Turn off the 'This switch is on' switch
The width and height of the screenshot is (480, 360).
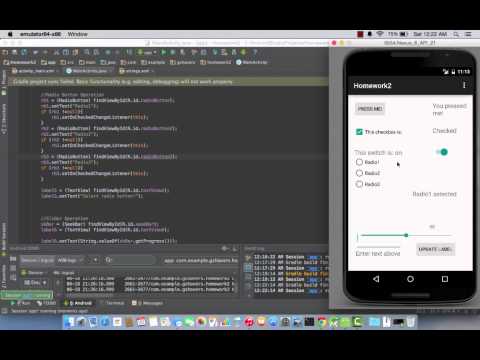click(x=442, y=152)
